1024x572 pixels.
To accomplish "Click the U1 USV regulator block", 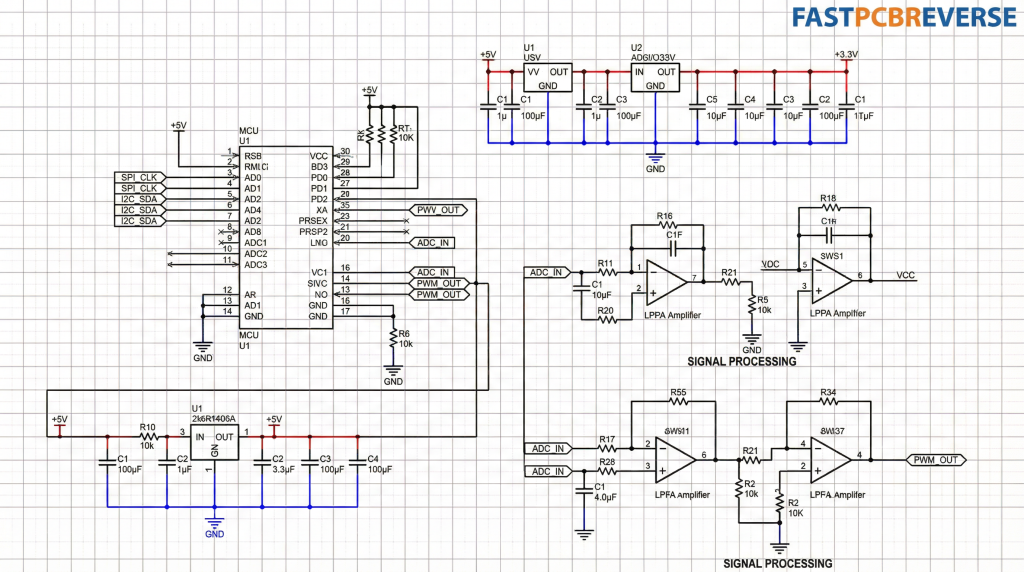I will (547, 78).
